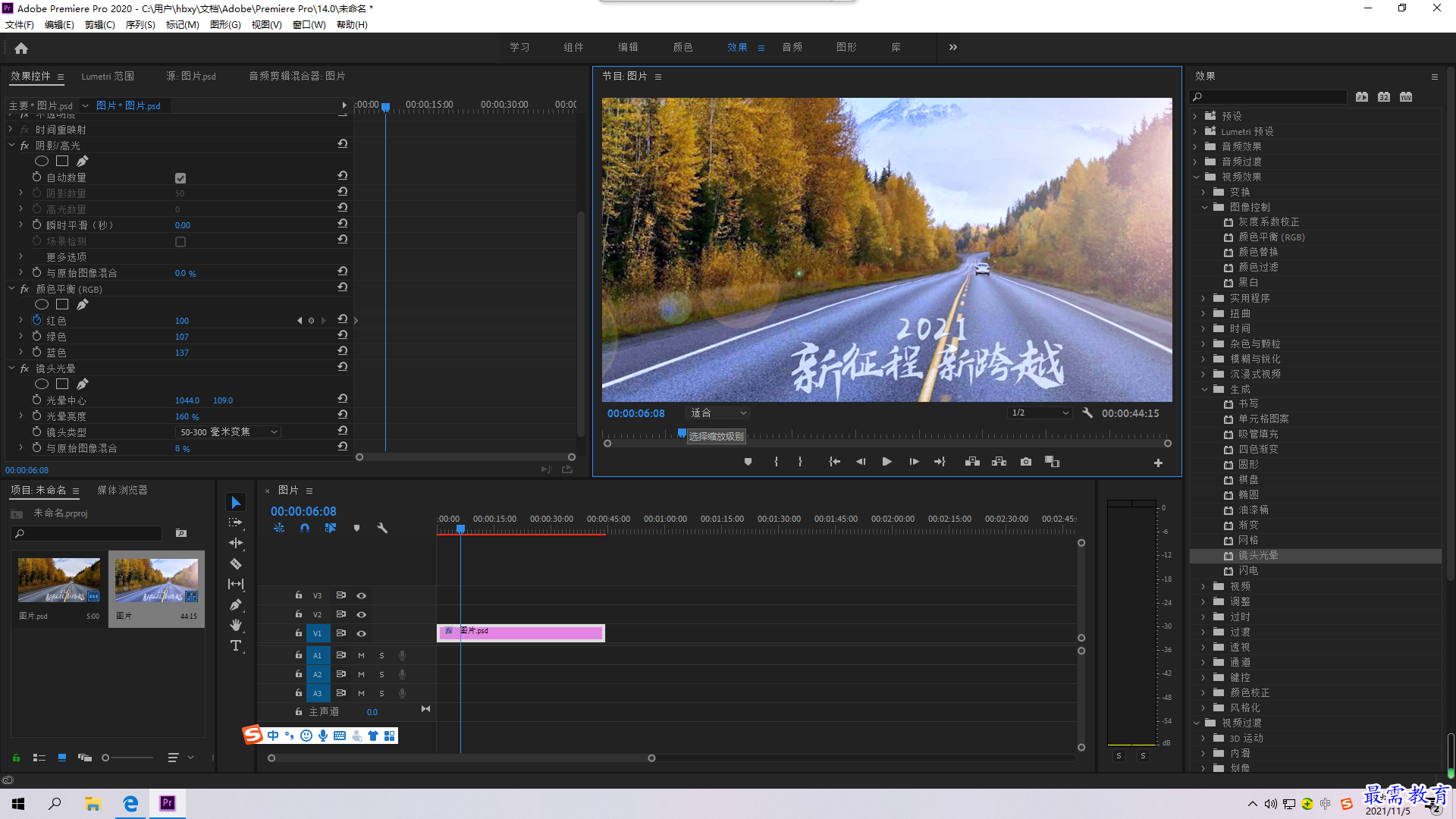
Task: Select the Slip tool
Action: [x=236, y=584]
